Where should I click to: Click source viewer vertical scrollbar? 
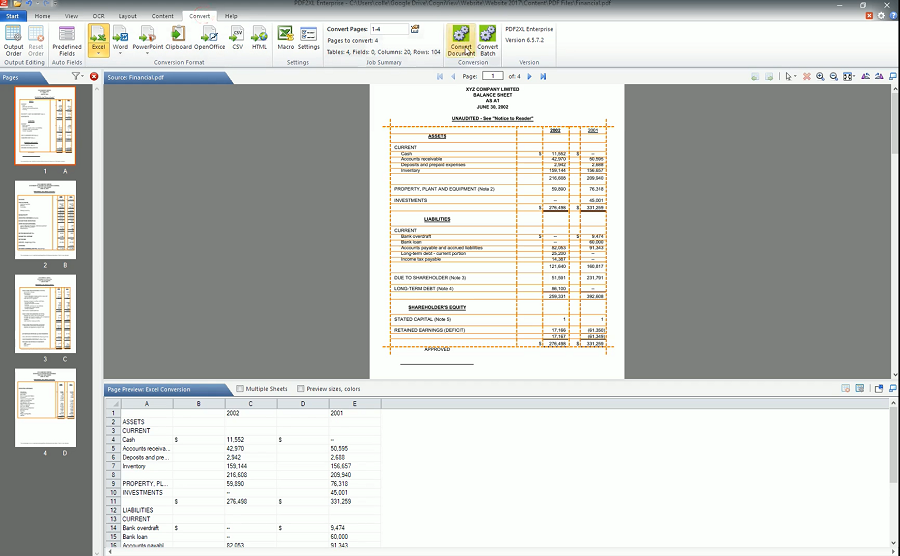coord(895,230)
